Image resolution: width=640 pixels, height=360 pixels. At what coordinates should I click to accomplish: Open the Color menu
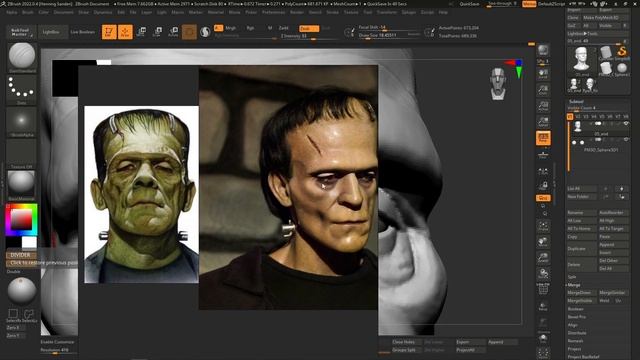click(43, 13)
